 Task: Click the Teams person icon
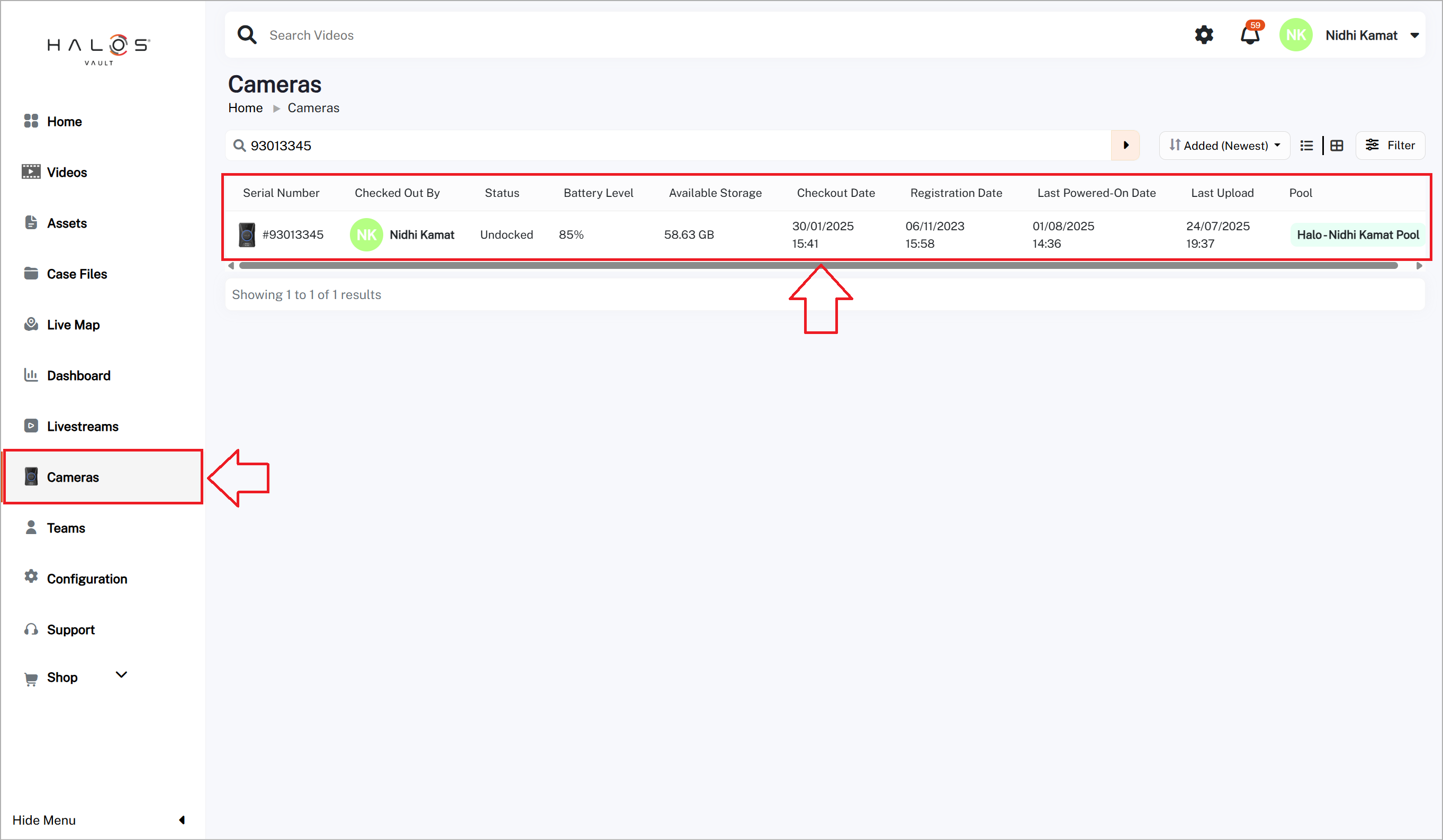click(x=31, y=527)
